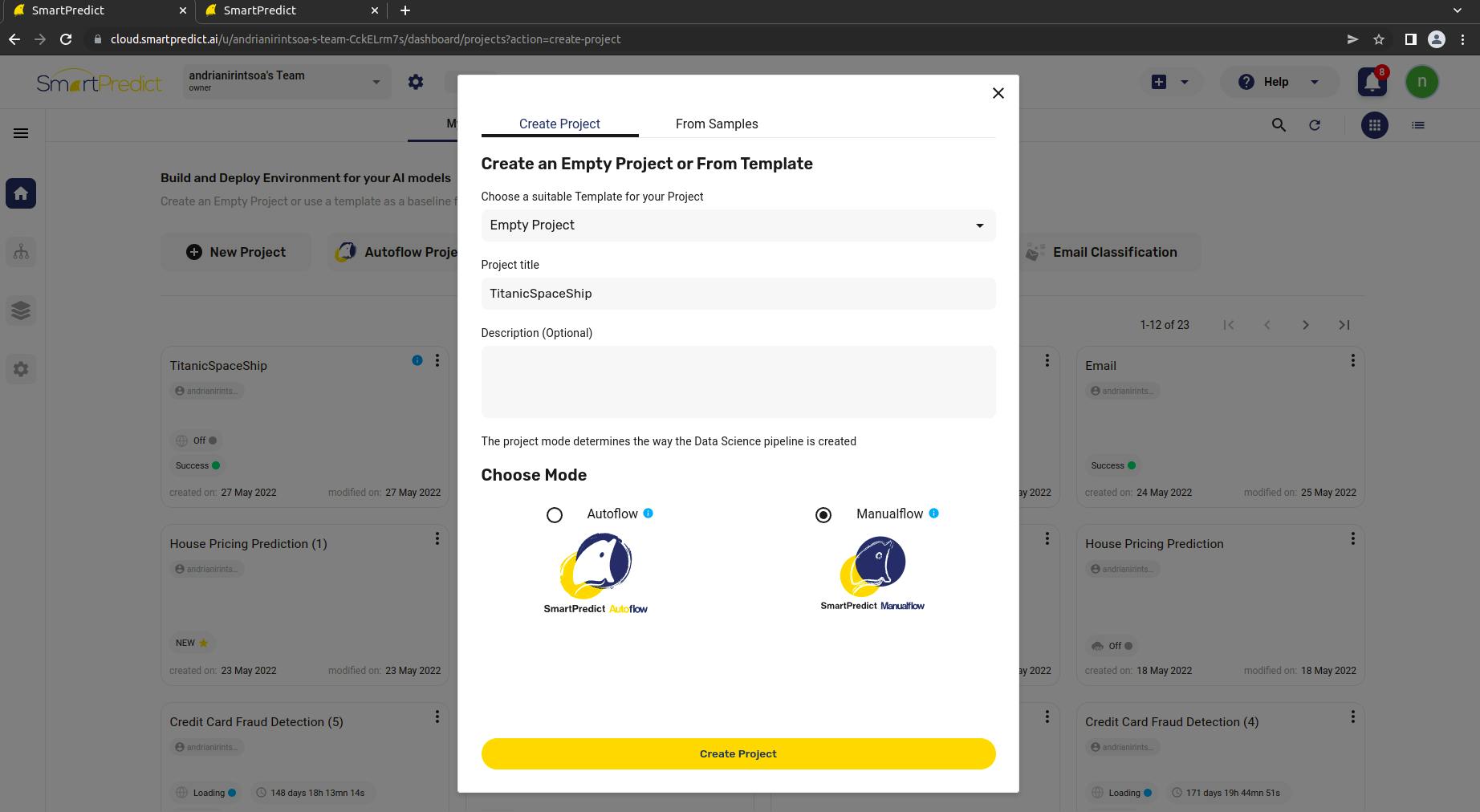The image size is (1480, 812).
Task: Expand the Empty Project template dropdown
Action: (738, 225)
